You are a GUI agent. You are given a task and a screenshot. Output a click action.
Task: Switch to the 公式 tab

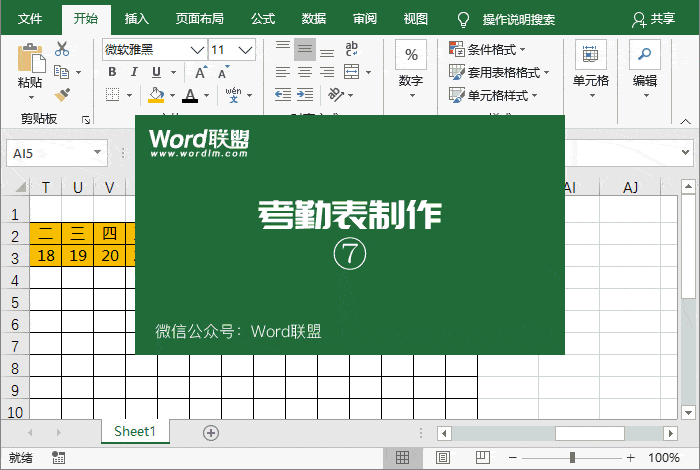click(262, 19)
